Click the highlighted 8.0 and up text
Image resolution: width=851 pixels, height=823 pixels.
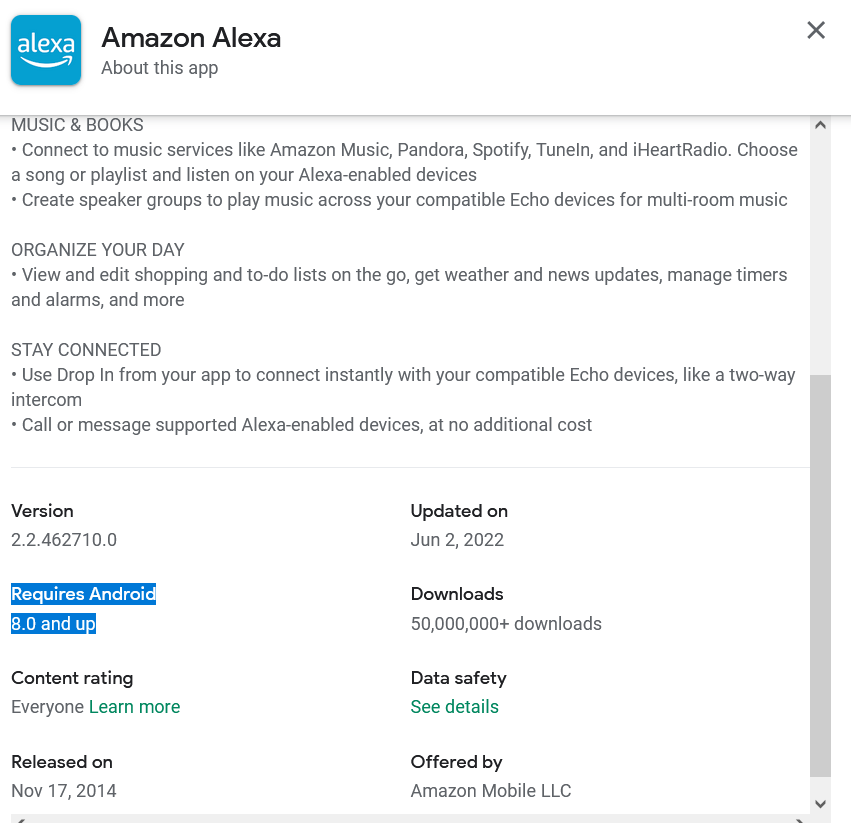pyautogui.click(x=53, y=624)
